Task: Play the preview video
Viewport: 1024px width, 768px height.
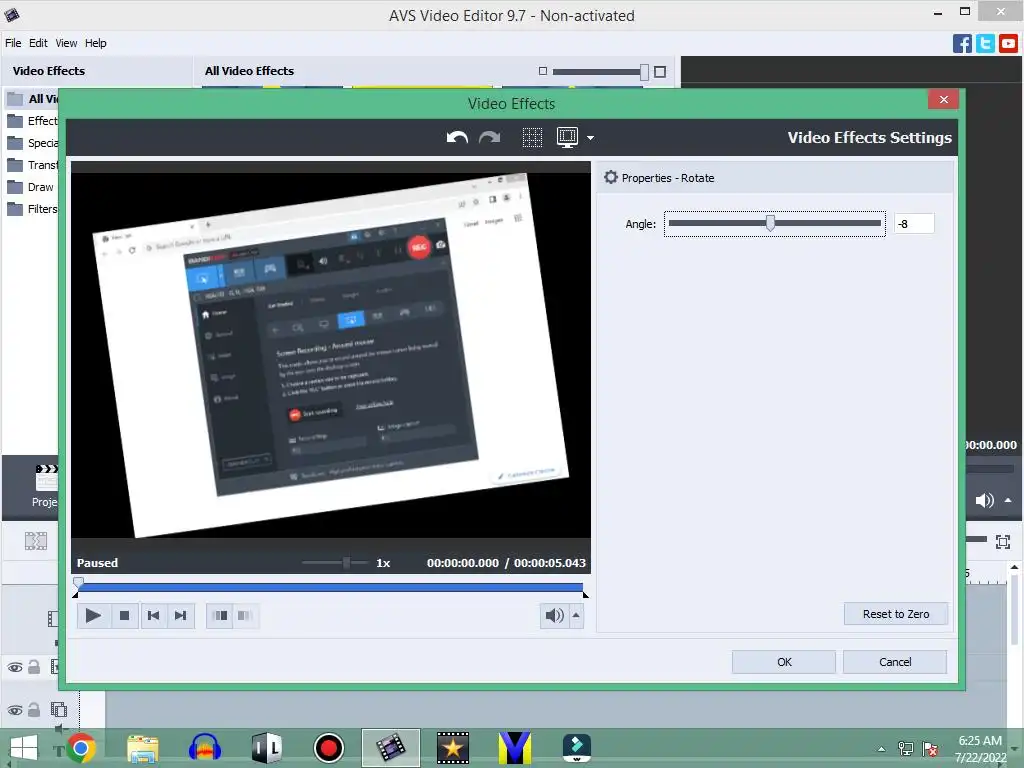Action: point(93,615)
